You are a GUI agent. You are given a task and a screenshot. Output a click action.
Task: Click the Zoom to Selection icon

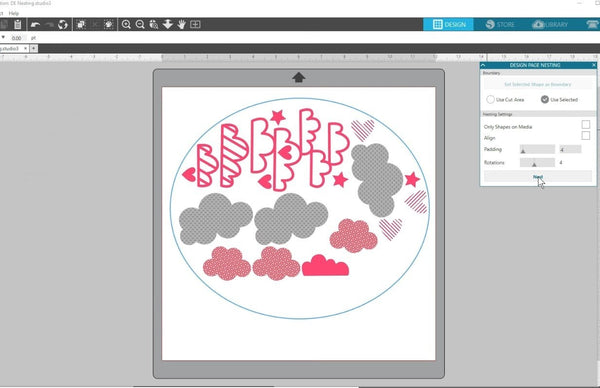tap(154, 24)
